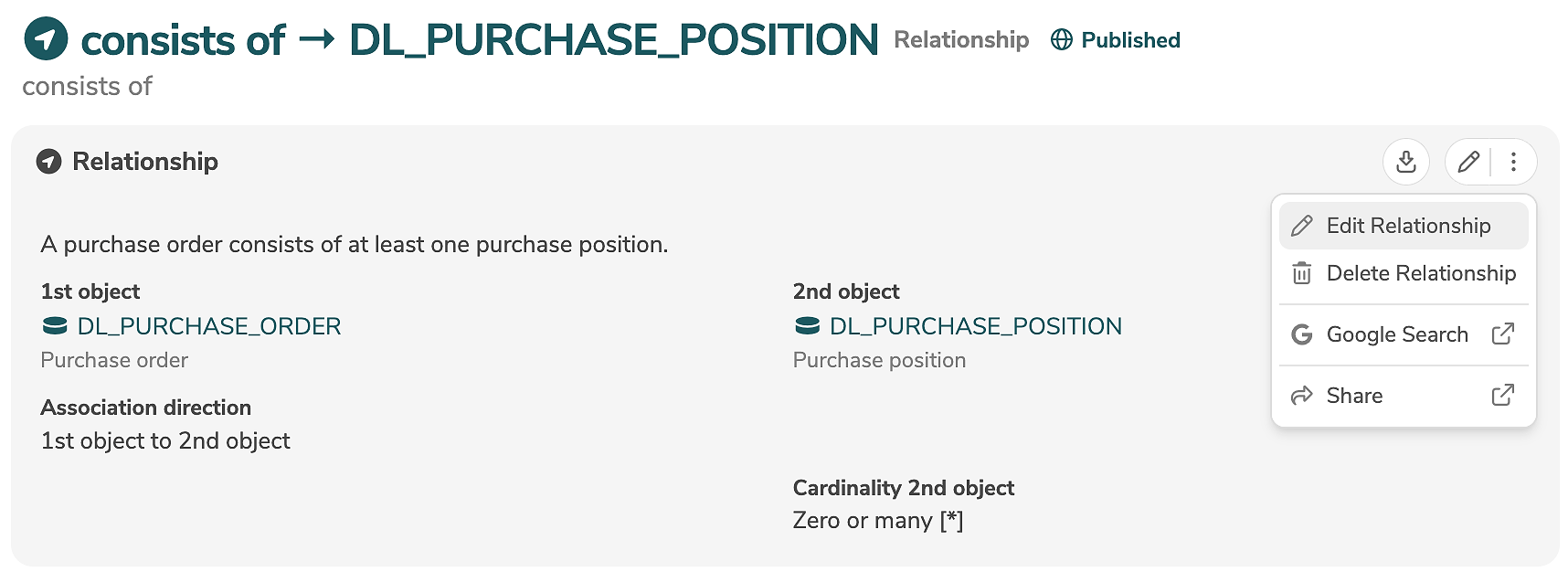The height and width of the screenshot is (572, 1568).
Task: Click the Published status label
Action: 1130,40
